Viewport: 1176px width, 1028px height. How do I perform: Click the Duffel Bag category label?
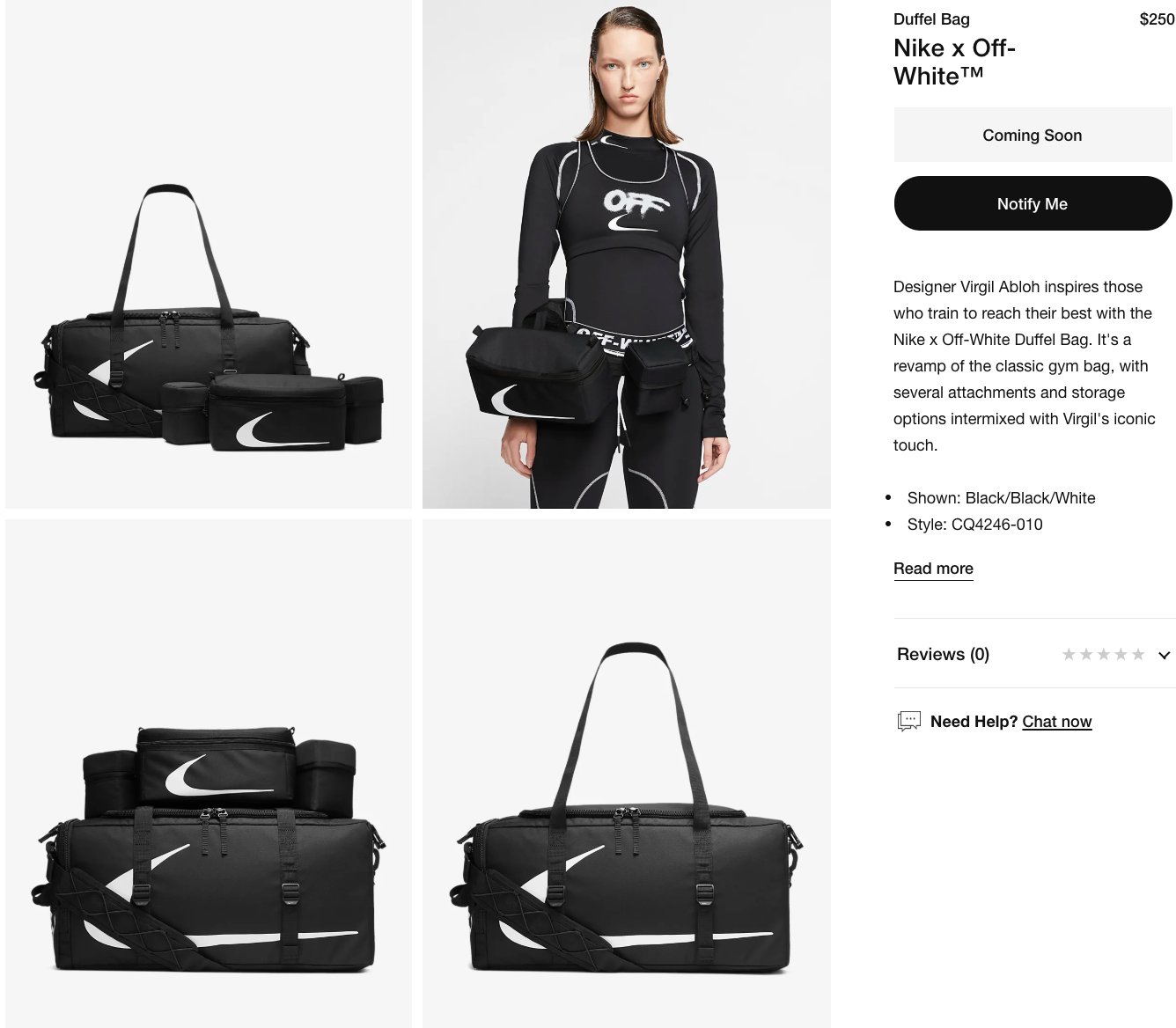tap(931, 19)
